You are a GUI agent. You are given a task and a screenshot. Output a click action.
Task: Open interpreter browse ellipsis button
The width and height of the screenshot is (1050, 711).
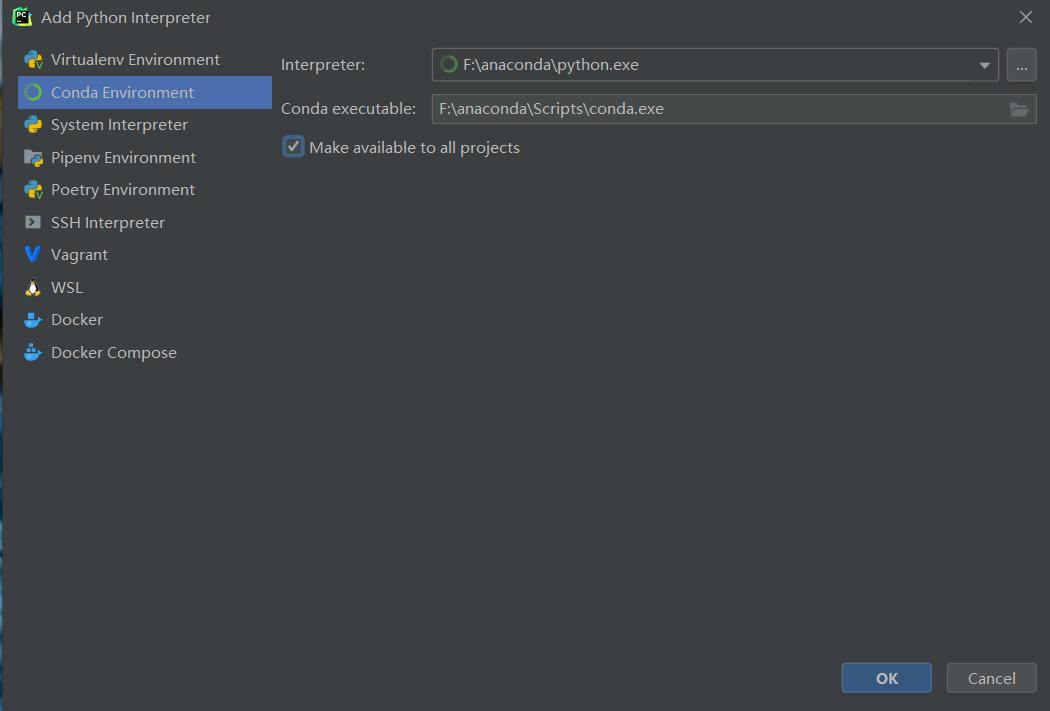click(x=1021, y=65)
